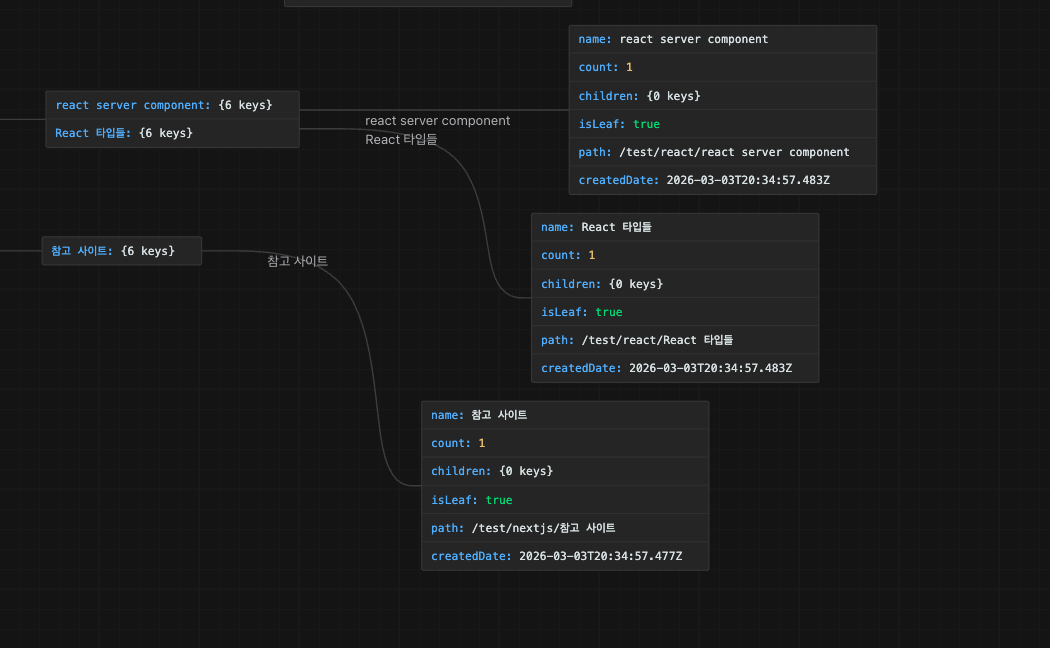The image size is (1050, 648).
Task: Select the 'name: react server component' row
Action: pos(722,40)
